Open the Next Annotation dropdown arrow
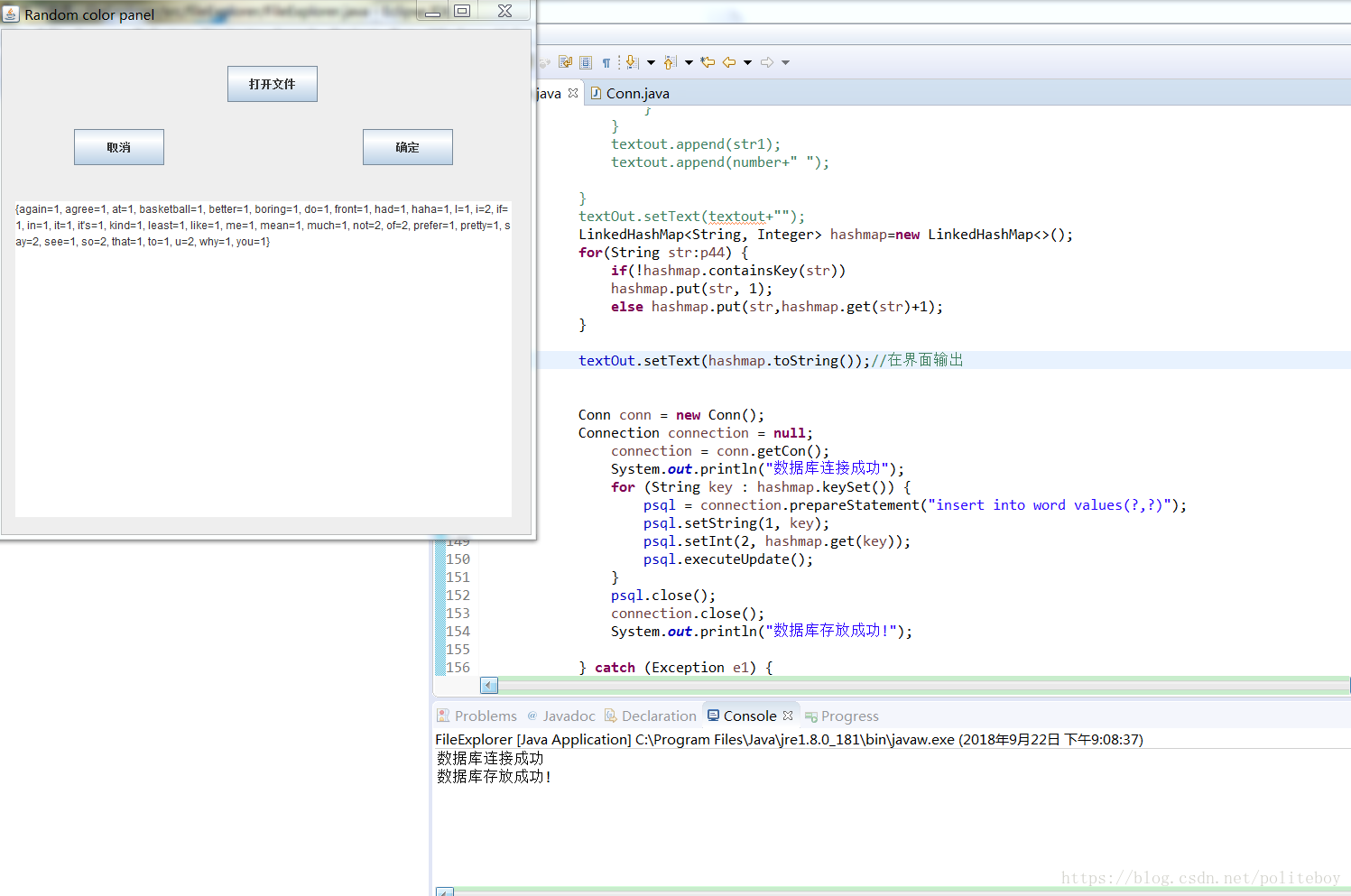The image size is (1351, 896). click(x=651, y=62)
